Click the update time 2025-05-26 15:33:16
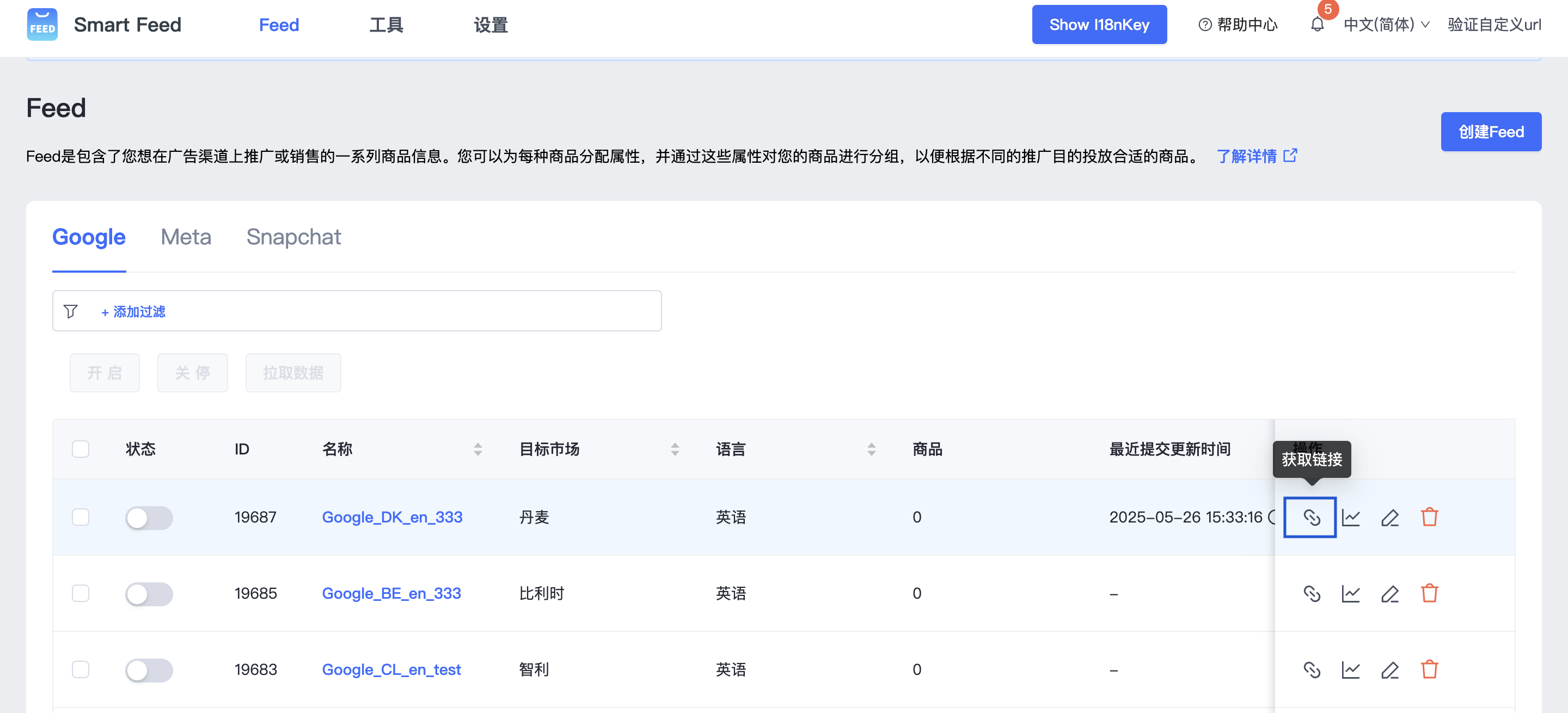The width and height of the screenshot is (1568, 713). click(1186, 517)
